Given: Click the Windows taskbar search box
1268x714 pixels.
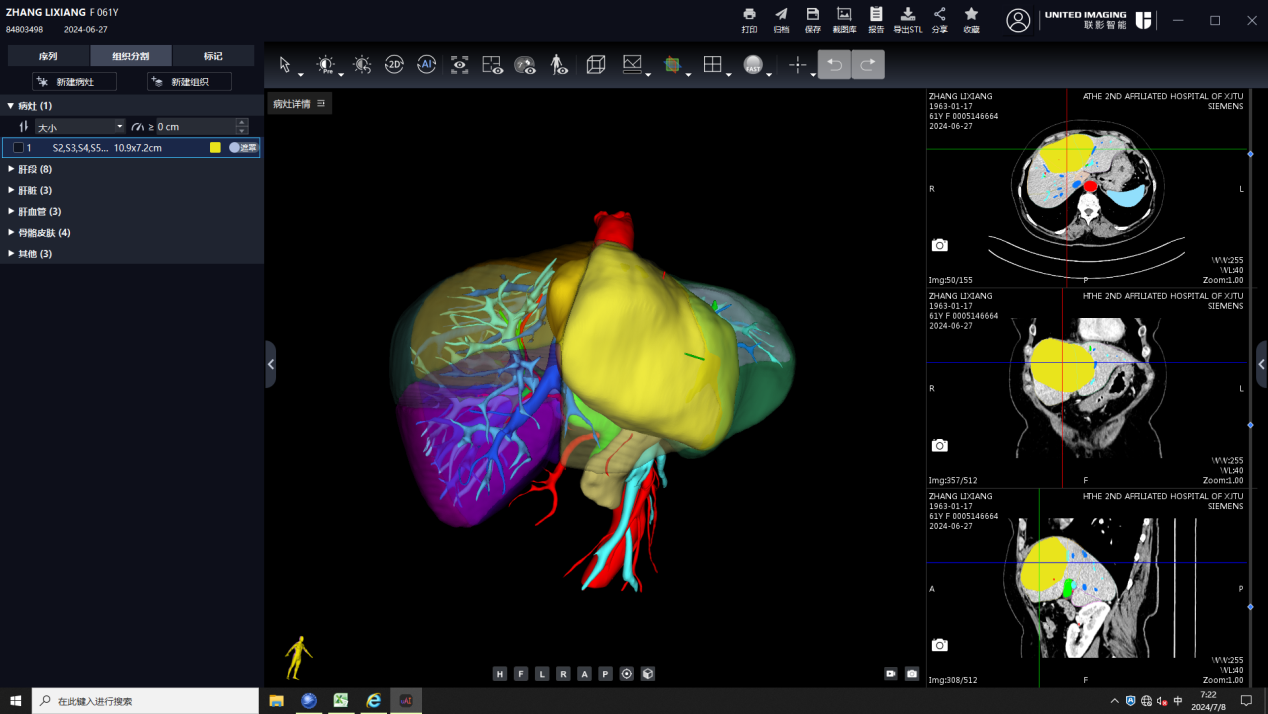Looking at the screenshot, I should coord(145,701).
